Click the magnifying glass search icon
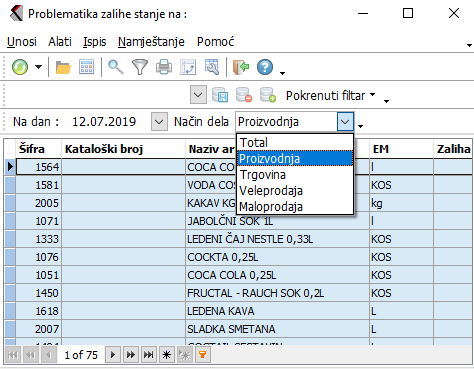The image size is (474, 369). [x=116, y=67]
